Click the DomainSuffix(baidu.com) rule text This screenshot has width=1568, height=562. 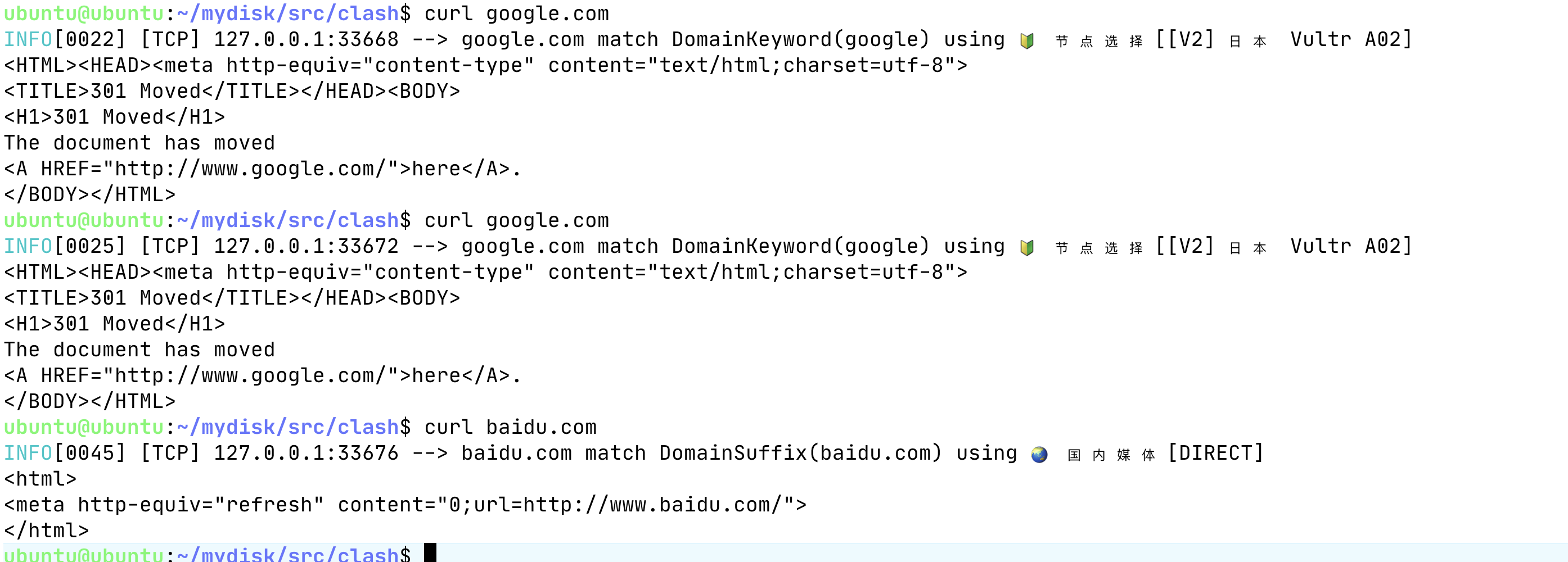(x=800, y=453)
